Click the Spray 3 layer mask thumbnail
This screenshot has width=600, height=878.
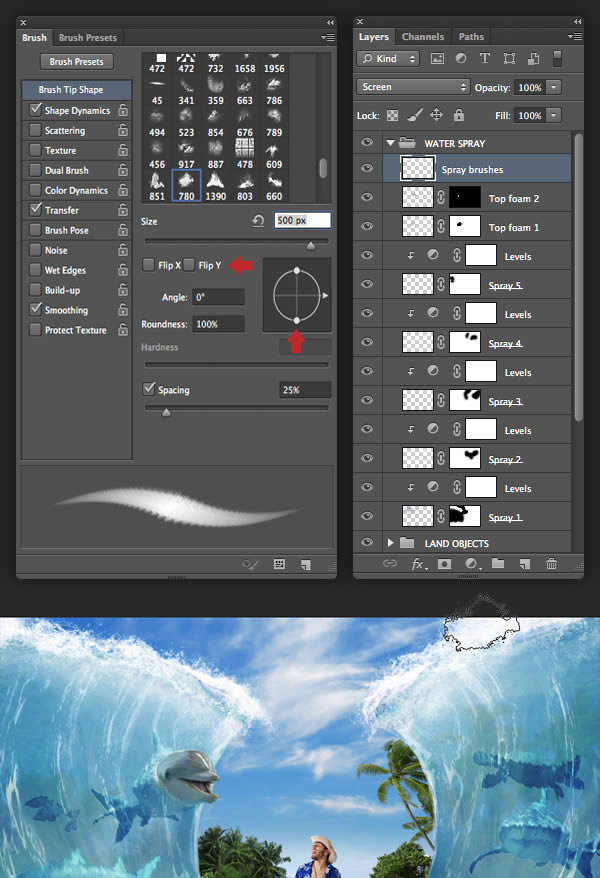pyautogui.click(x=465, y=400)
